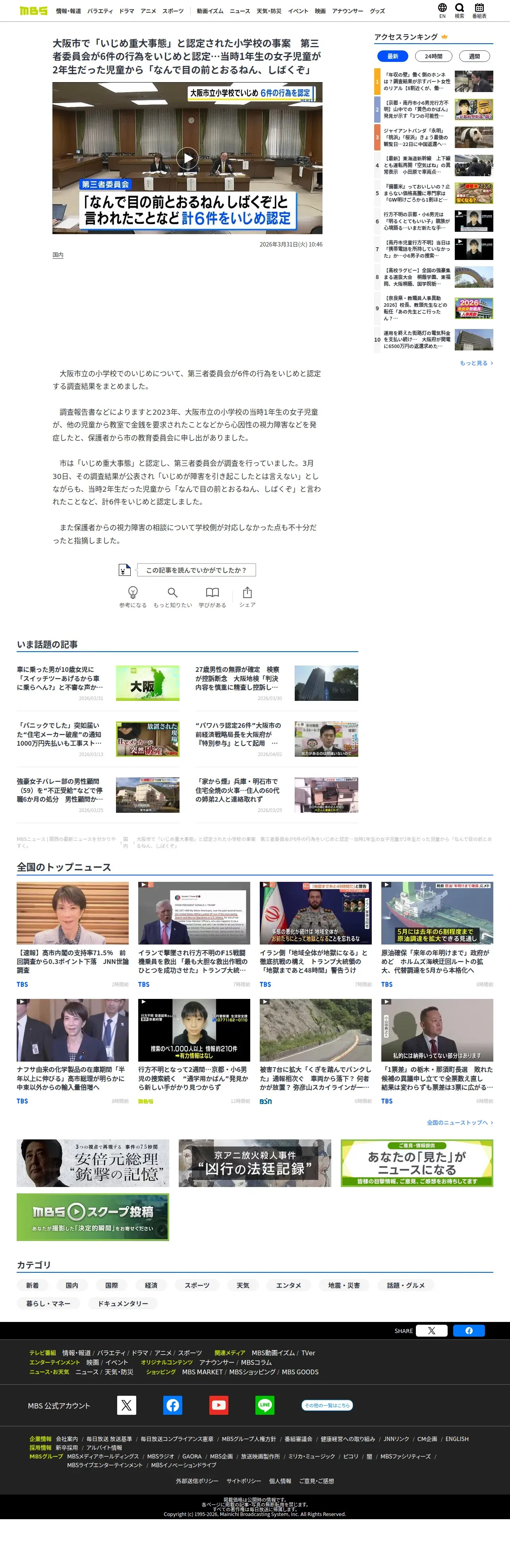This screenshot has width=510, height=1568.
Task: Open スポーツ menu in header
Action: click(173, 11)
